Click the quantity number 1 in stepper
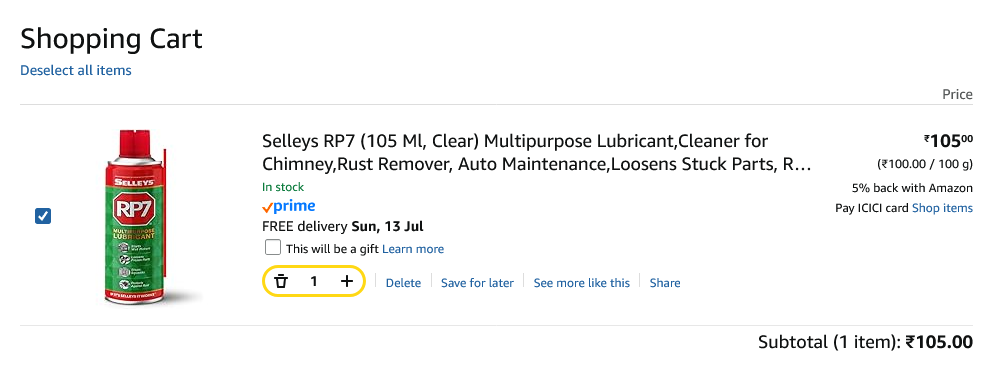Image resolution: width=993 pixels, height=392 pixels. [313, 282]
